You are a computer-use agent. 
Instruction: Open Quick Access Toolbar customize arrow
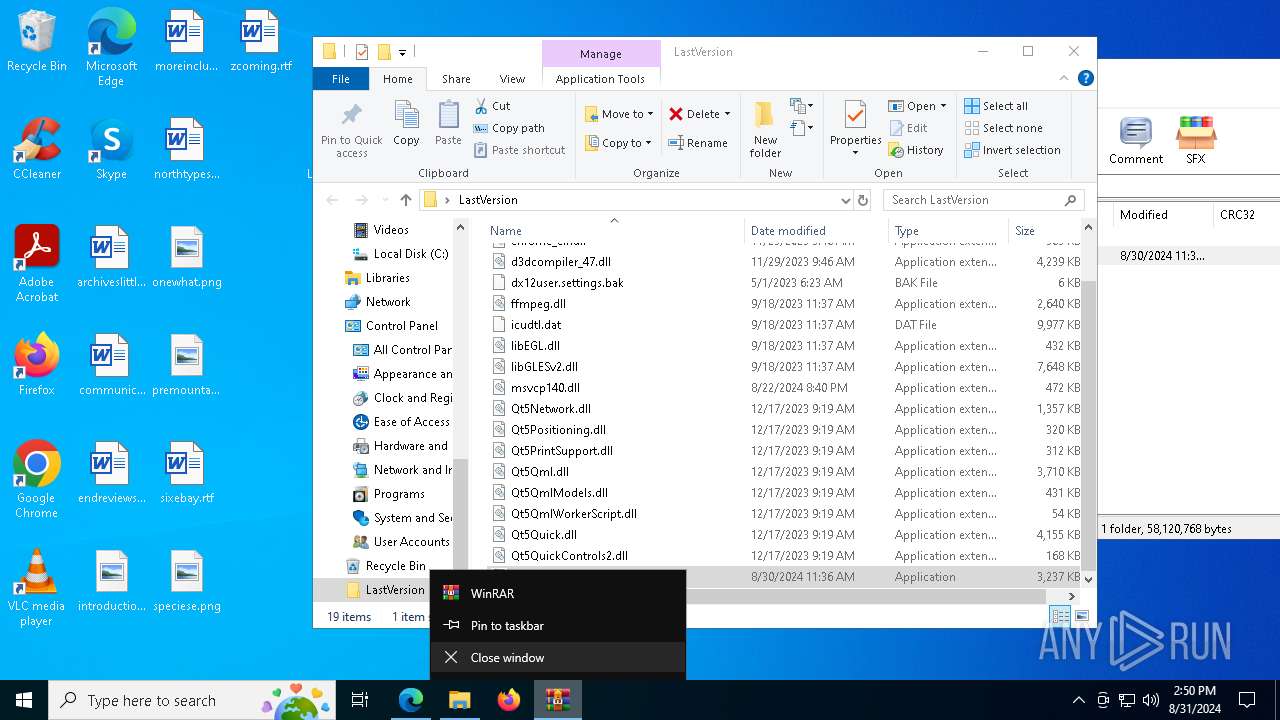402,52
